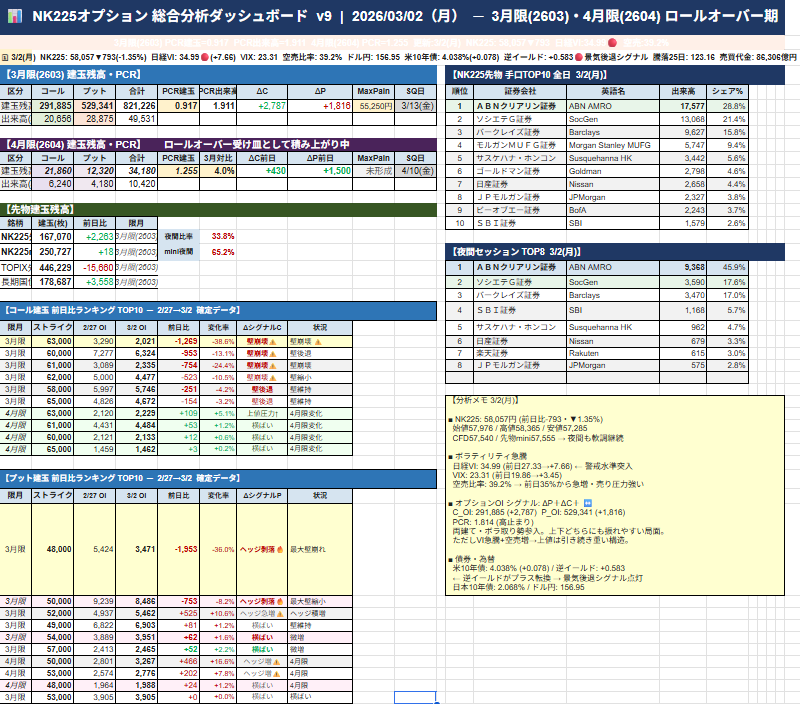Select the put 3/2 OI value 8,486
This screenshot has width=800, height=704.
point(137,601)
